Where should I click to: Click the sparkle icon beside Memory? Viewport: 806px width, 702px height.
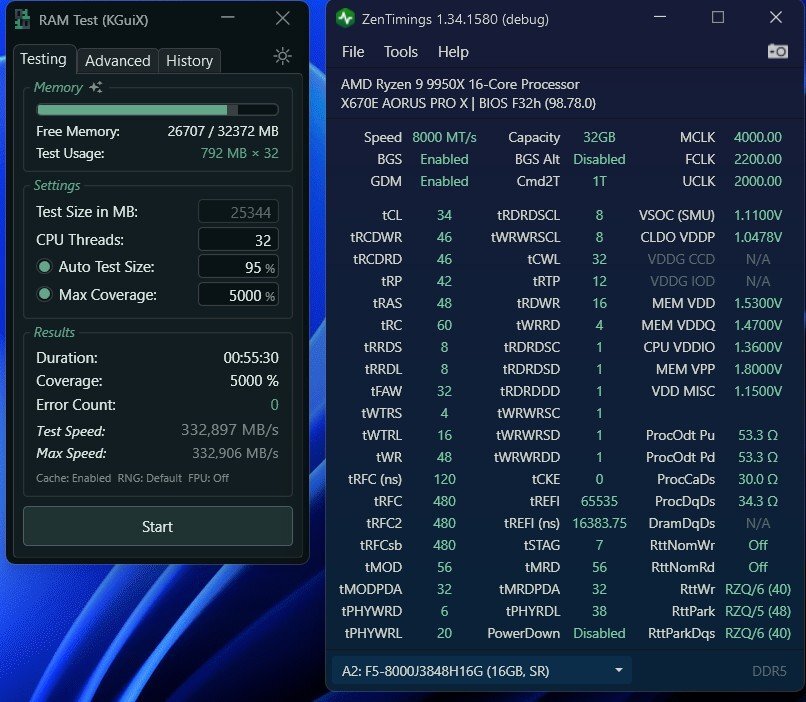pyautogui.click(x=96, y=87)
